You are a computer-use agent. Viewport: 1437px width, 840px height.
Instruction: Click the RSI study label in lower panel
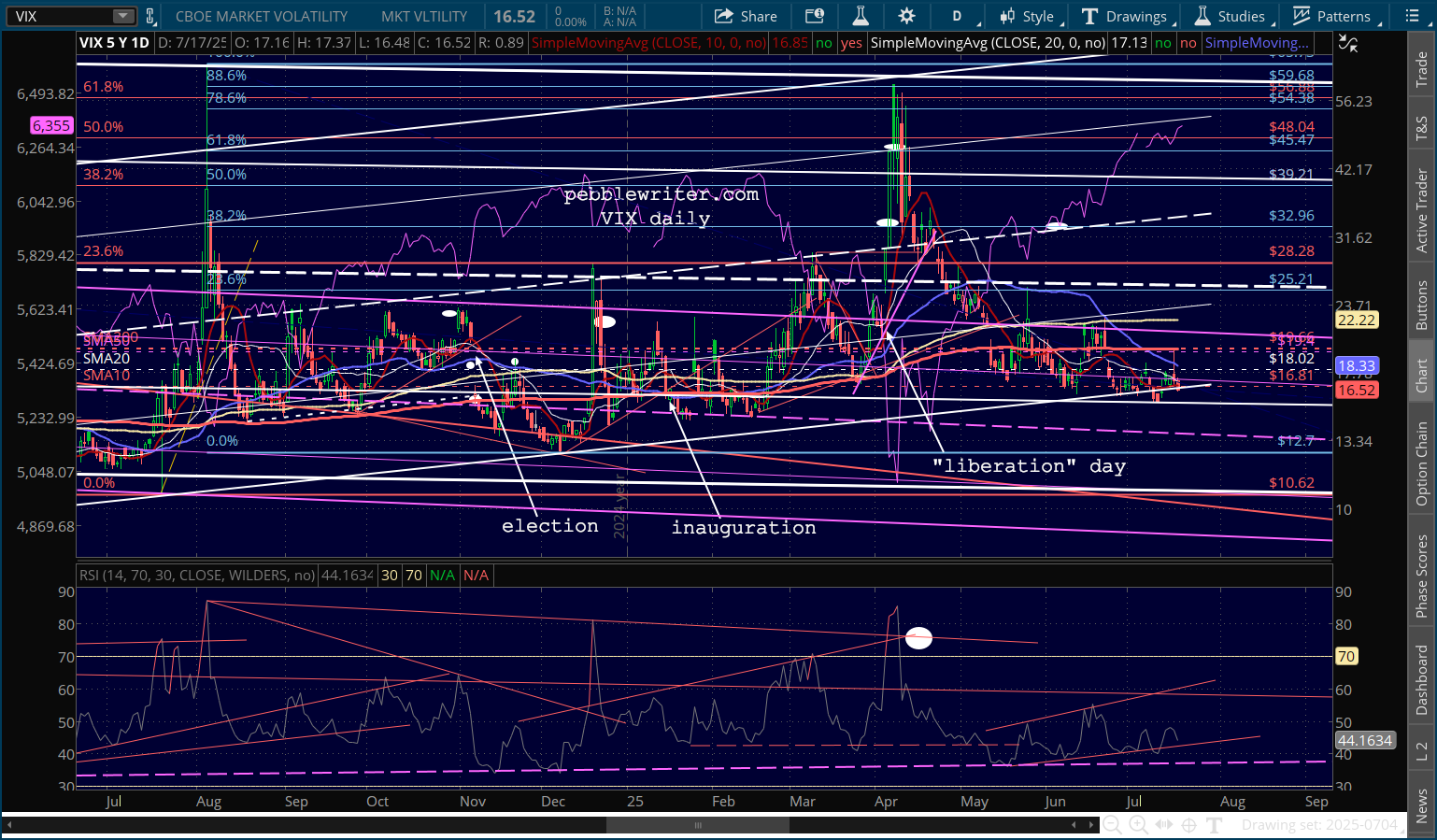pos(197,575)
